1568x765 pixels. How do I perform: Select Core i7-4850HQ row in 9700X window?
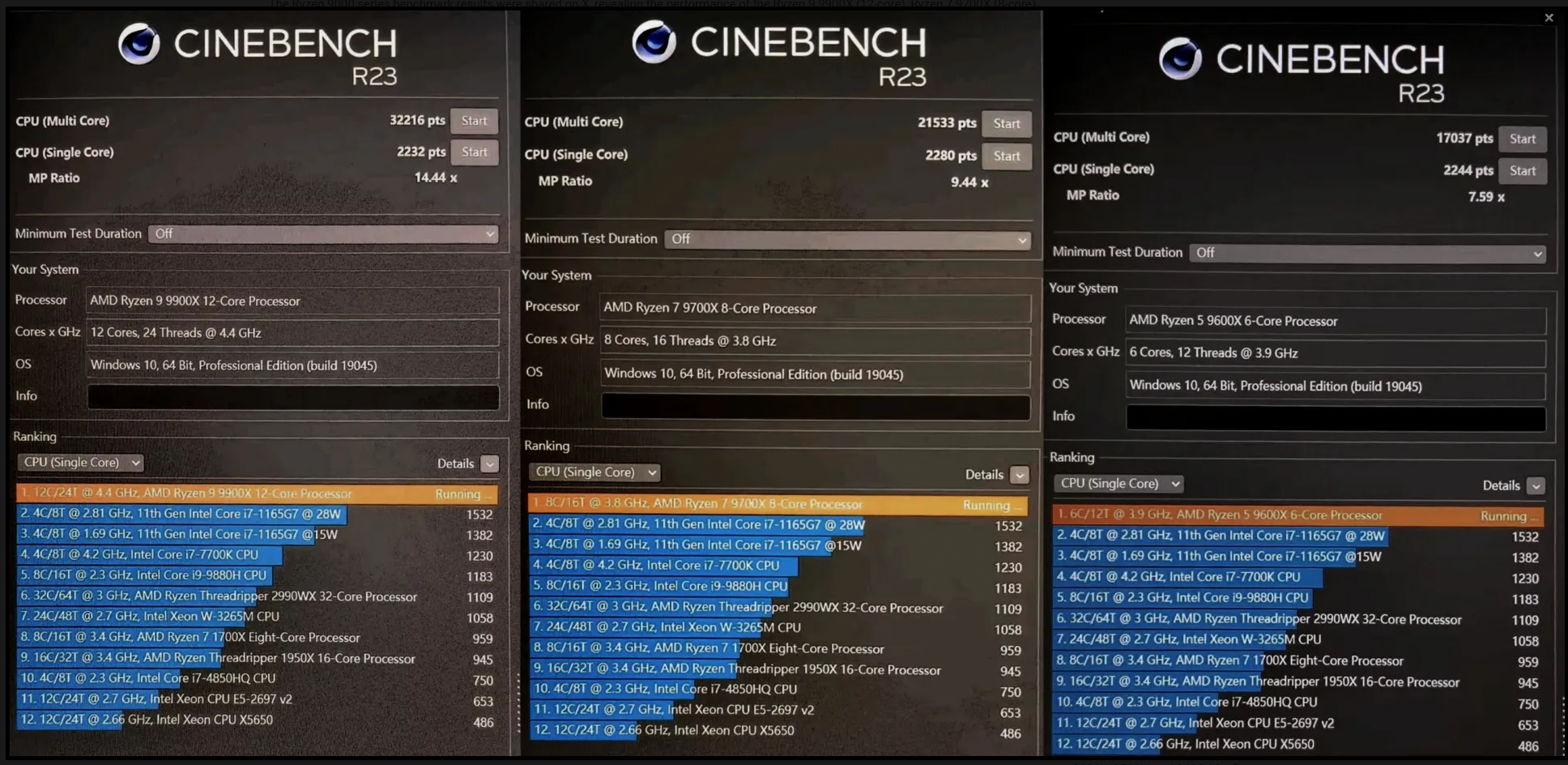point(778,690)
